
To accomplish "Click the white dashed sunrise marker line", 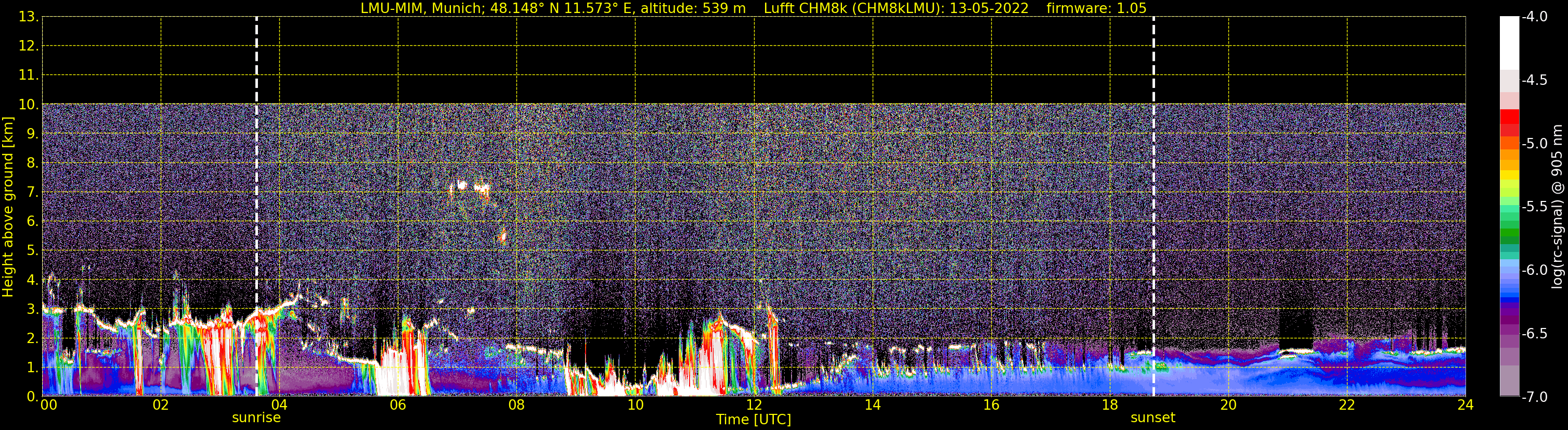I will 256,207.
